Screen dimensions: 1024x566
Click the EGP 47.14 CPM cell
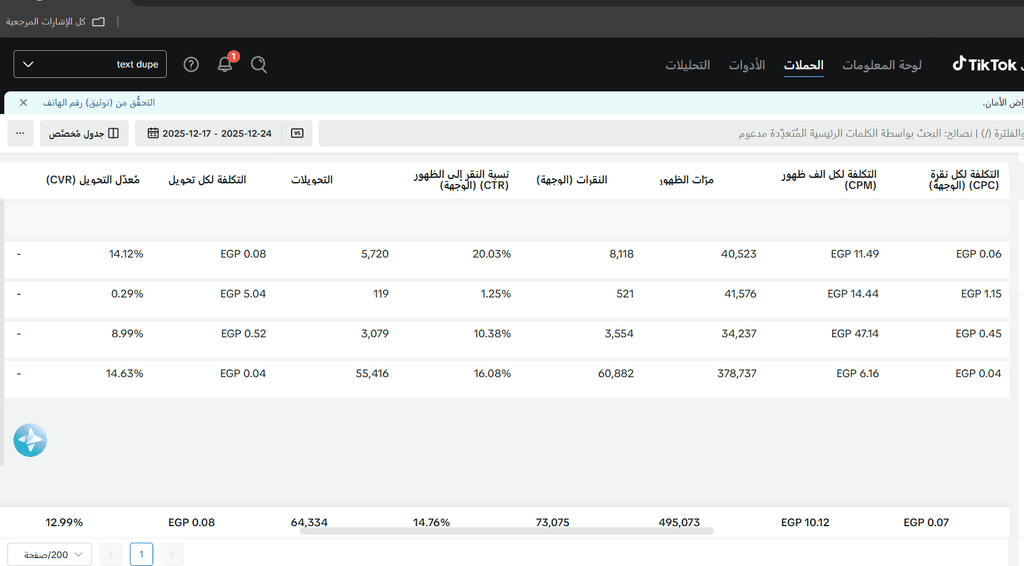(x=855, y=334)
